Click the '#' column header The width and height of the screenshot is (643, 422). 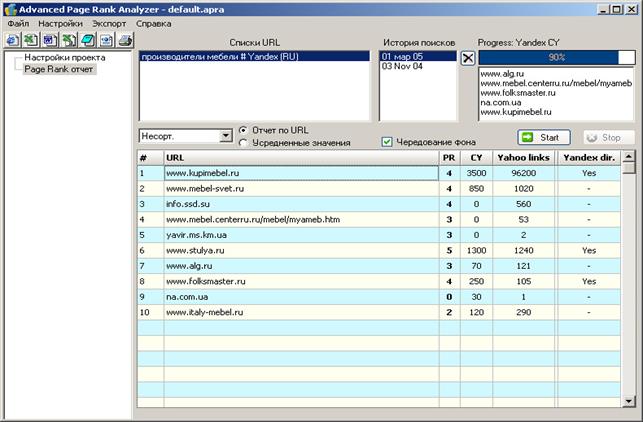(x=150, y=158)
